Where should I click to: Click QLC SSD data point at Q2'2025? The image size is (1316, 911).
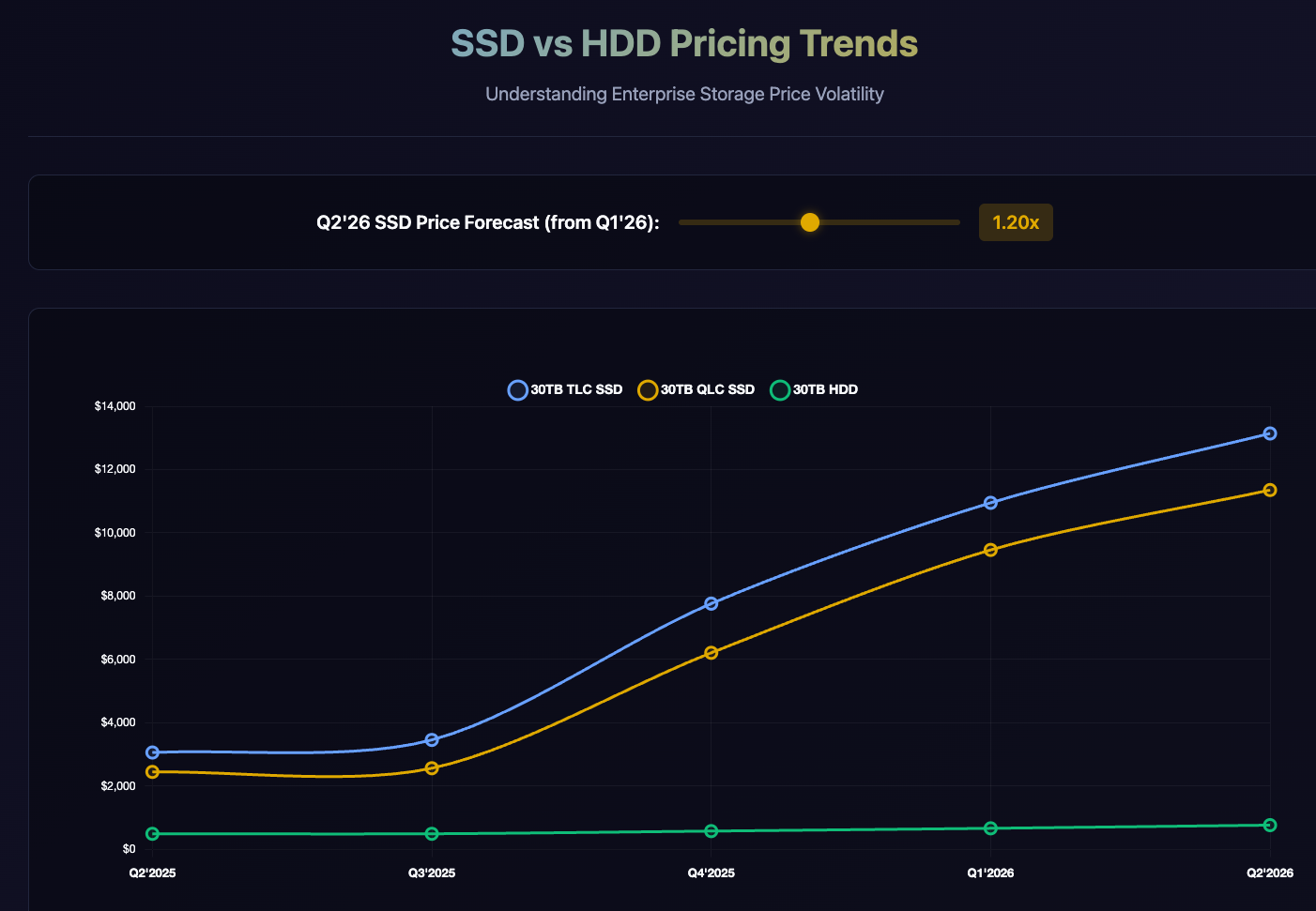pyautogui.click(x=152, y=772)
